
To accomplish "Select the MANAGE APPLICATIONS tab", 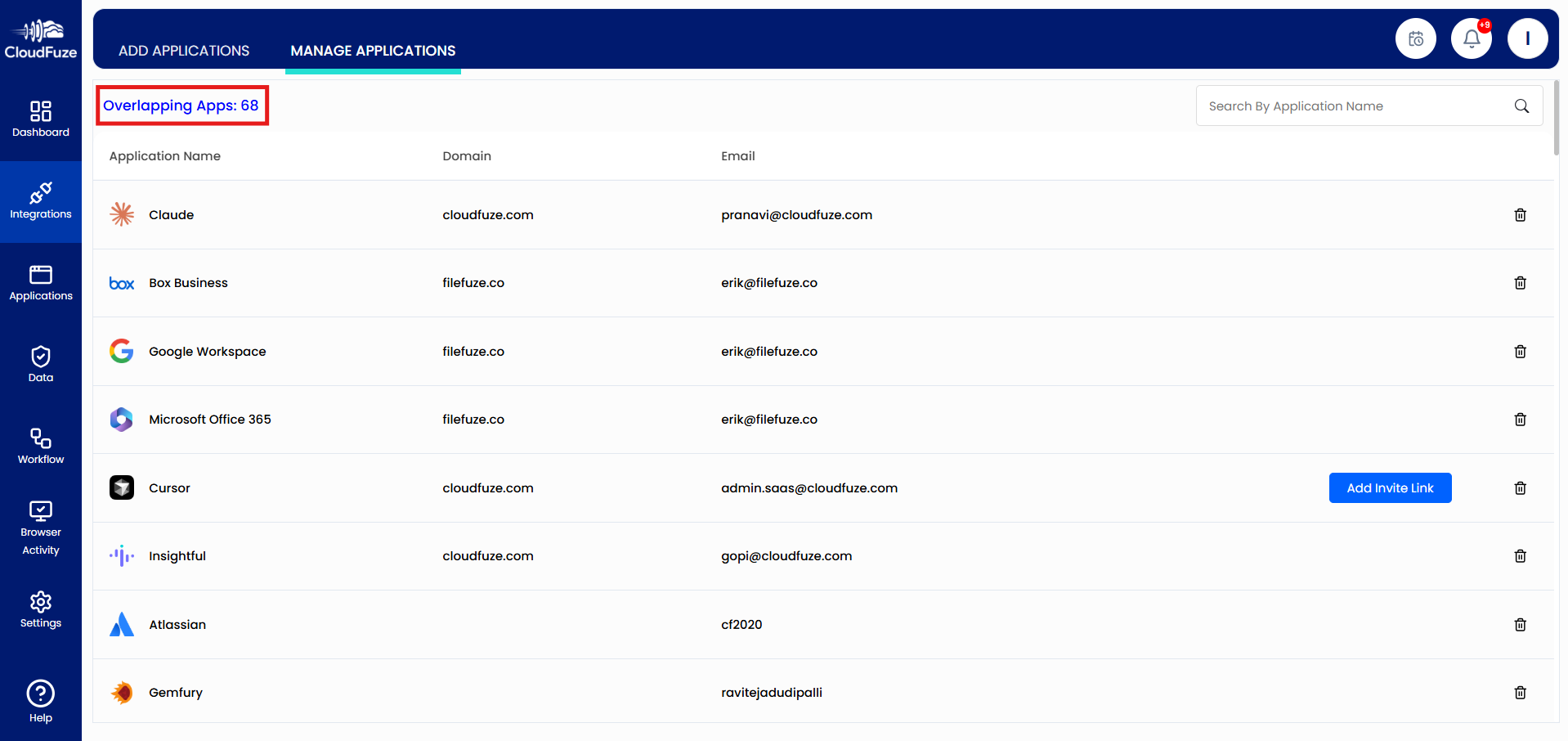I will pyautogui.click(x=372, y=50).
